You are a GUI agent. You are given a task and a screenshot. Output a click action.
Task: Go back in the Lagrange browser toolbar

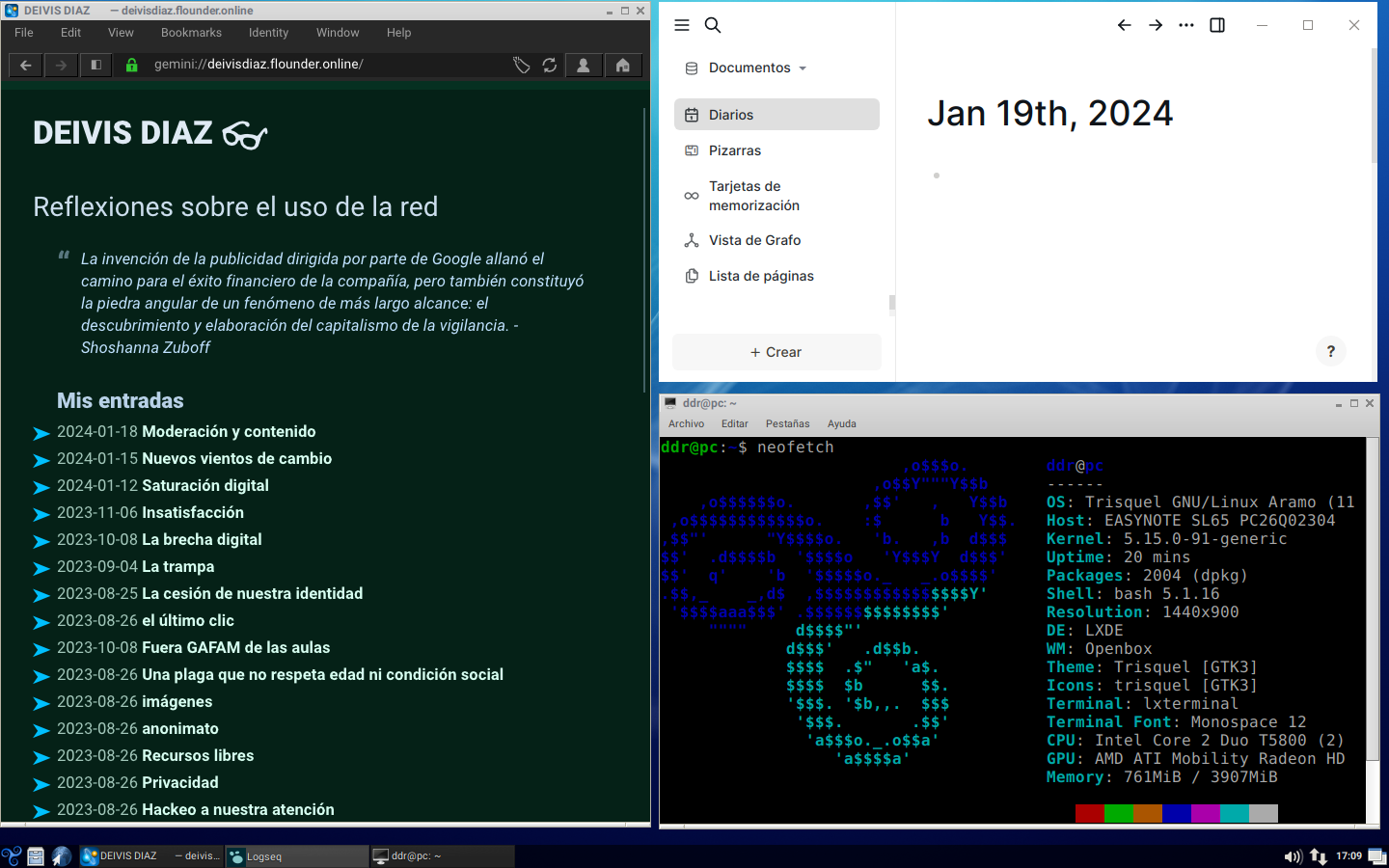click(26, 65)
